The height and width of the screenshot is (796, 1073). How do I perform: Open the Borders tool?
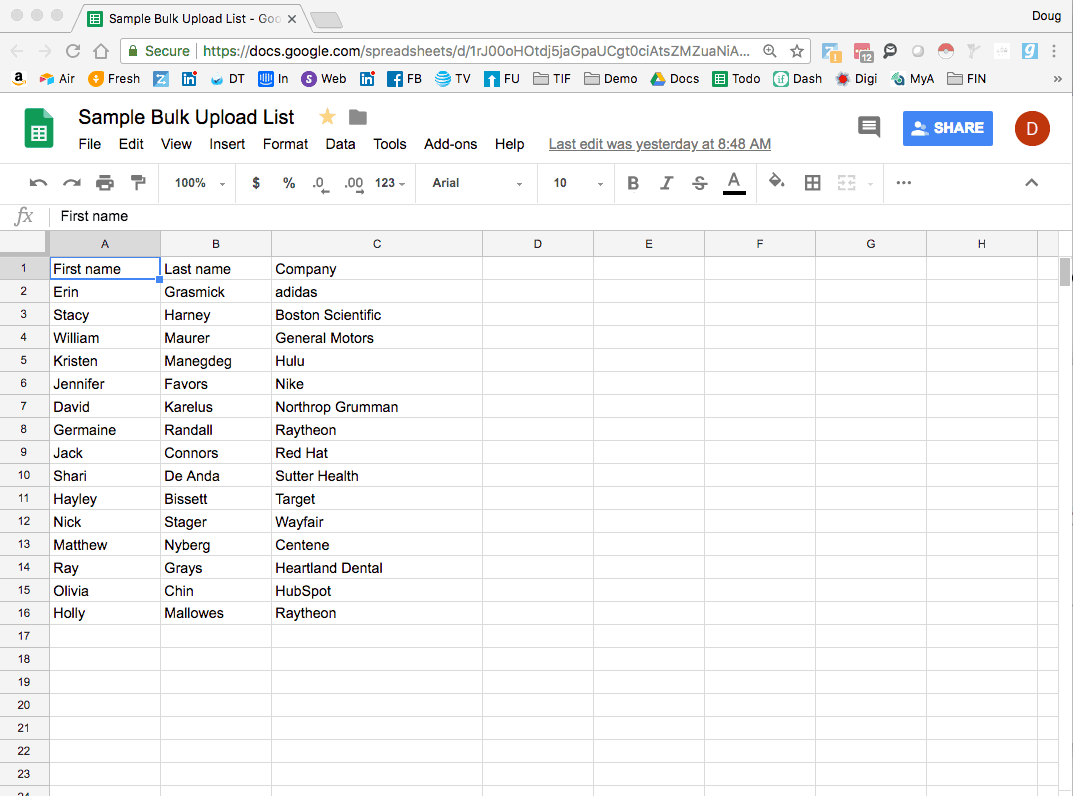coord(812,183)
